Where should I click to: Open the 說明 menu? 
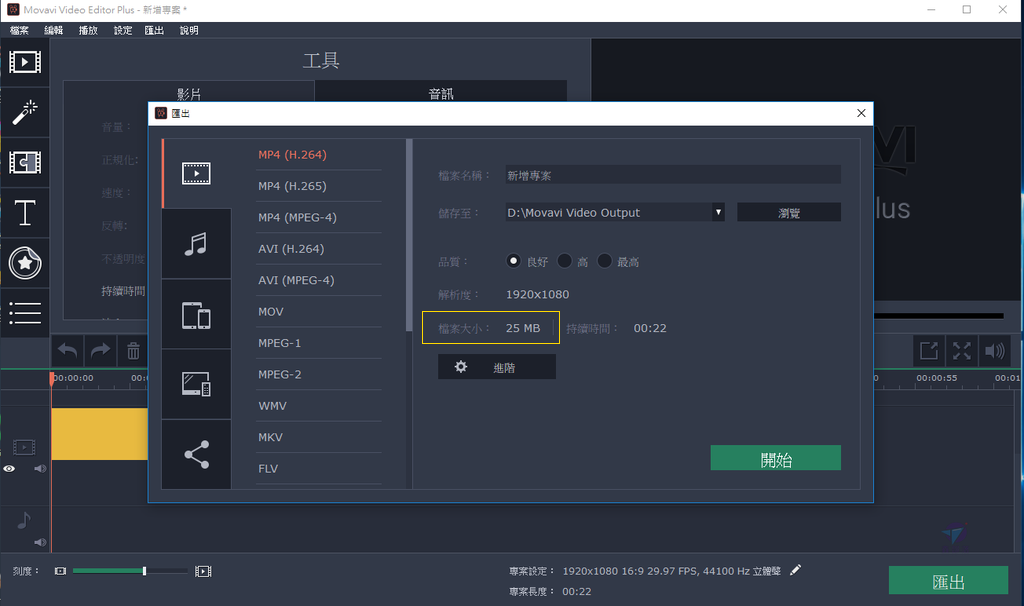coord(189,30)
